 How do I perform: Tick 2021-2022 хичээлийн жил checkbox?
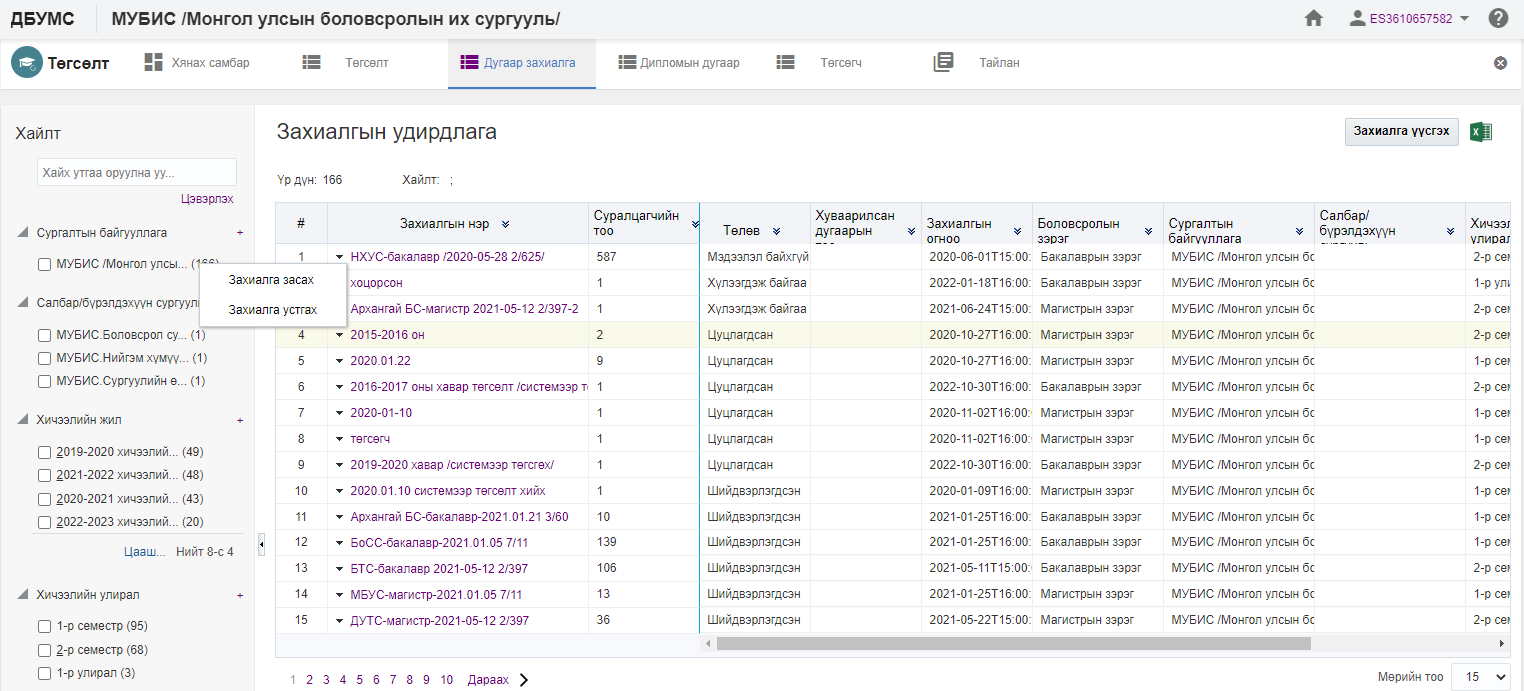tap(44, 475)
